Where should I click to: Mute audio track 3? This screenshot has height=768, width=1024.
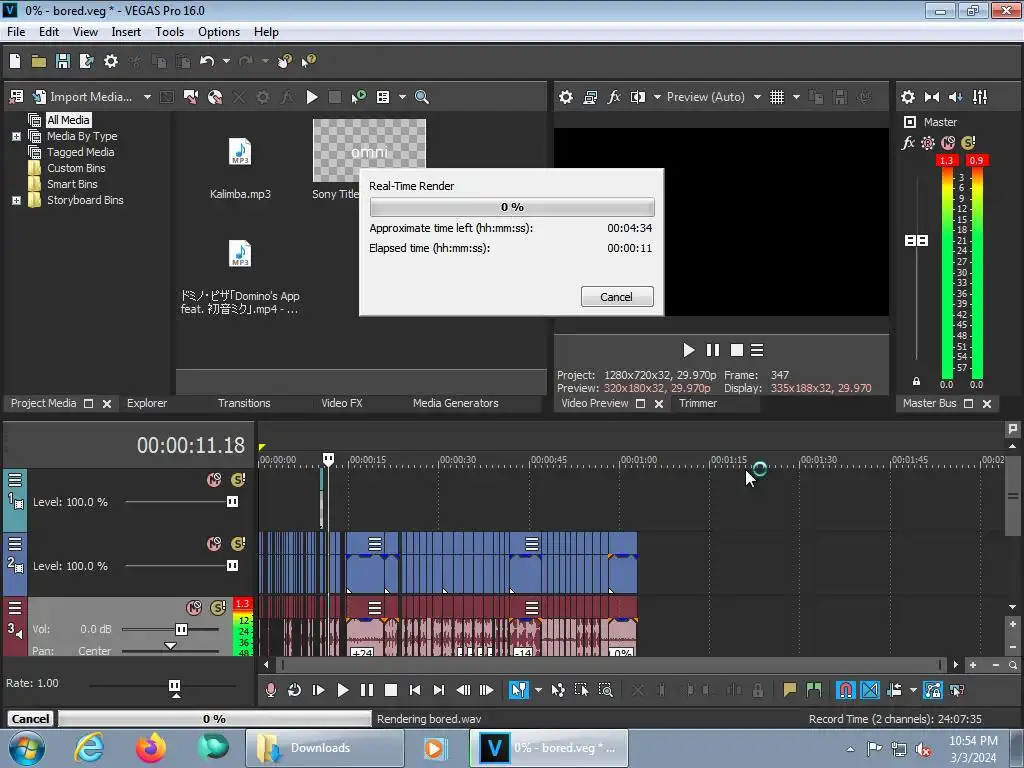tap(194, 608)
